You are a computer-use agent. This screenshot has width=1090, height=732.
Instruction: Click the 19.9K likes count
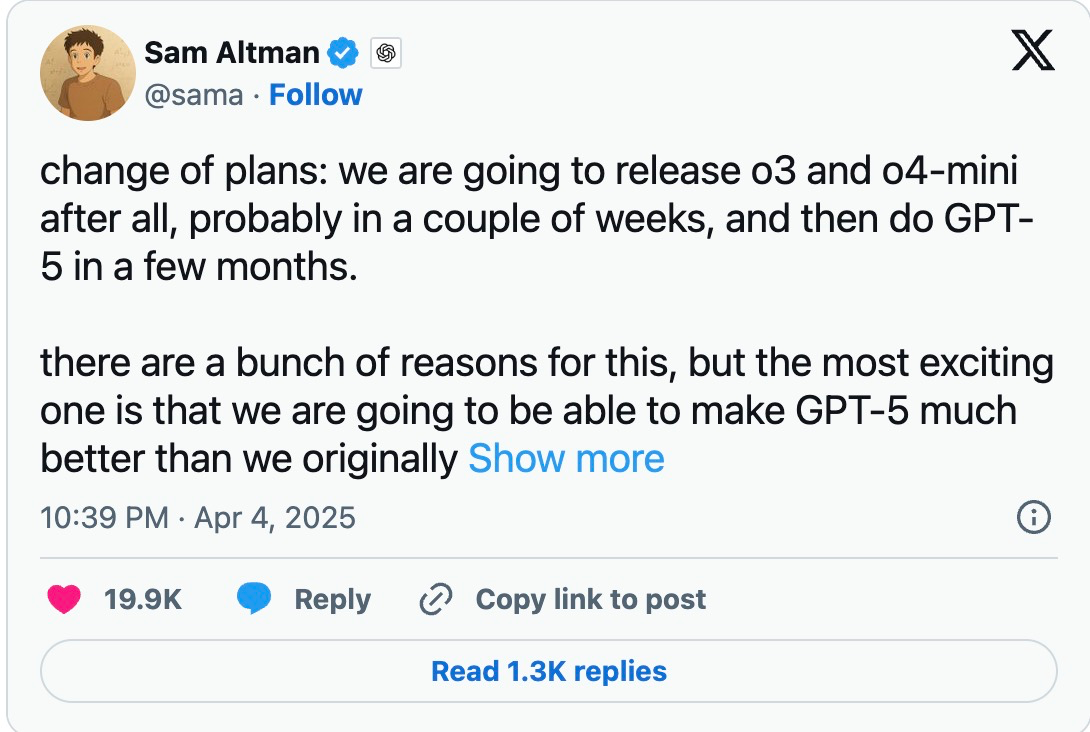coord(143,599)
